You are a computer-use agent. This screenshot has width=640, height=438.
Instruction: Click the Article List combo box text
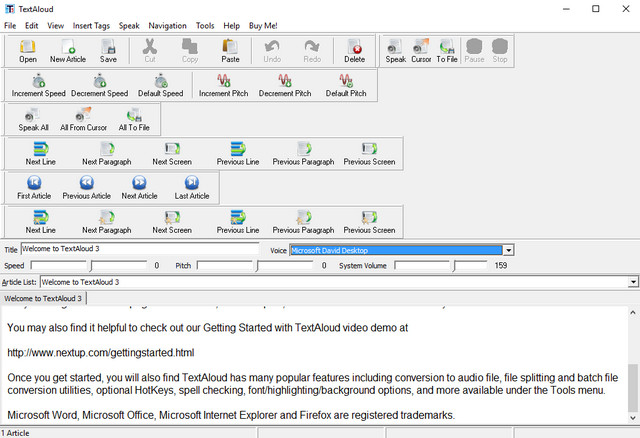click(80, 282)
